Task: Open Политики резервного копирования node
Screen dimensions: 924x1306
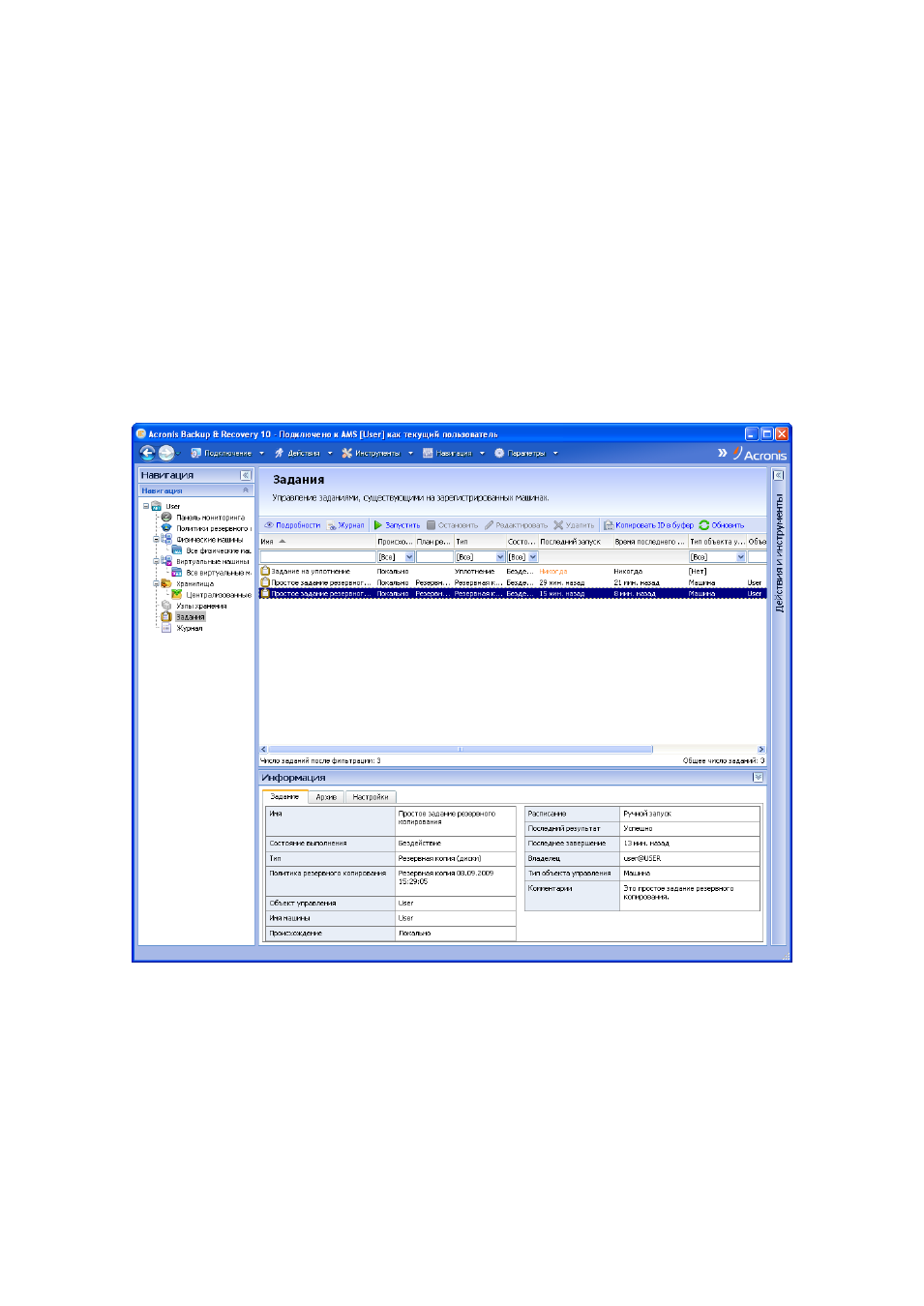Action: click(x=213, y=528)
